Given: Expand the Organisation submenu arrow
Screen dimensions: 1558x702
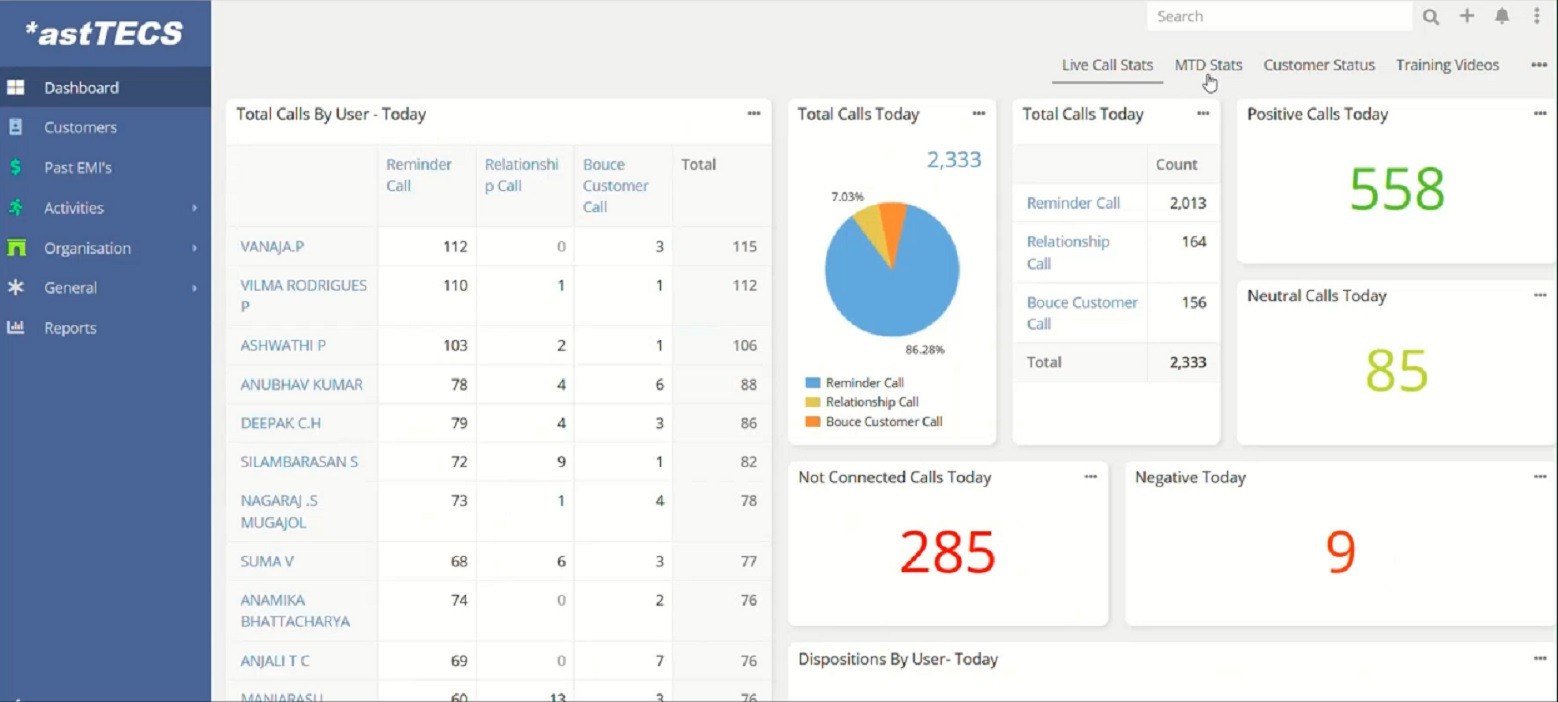Looking at the screenshot, I should point(195,248).
